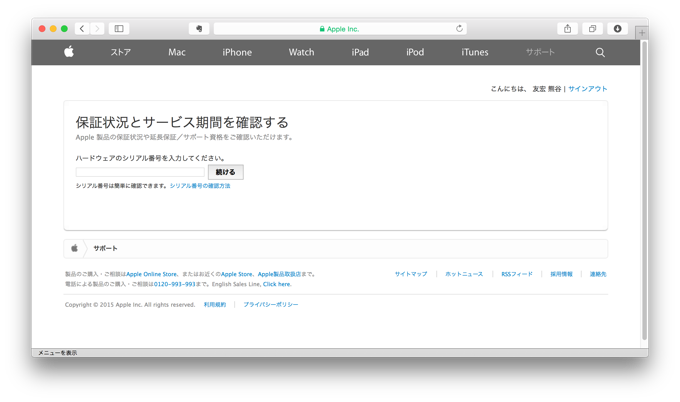Open the ホットニュース footer link

(x=464, y=274)
